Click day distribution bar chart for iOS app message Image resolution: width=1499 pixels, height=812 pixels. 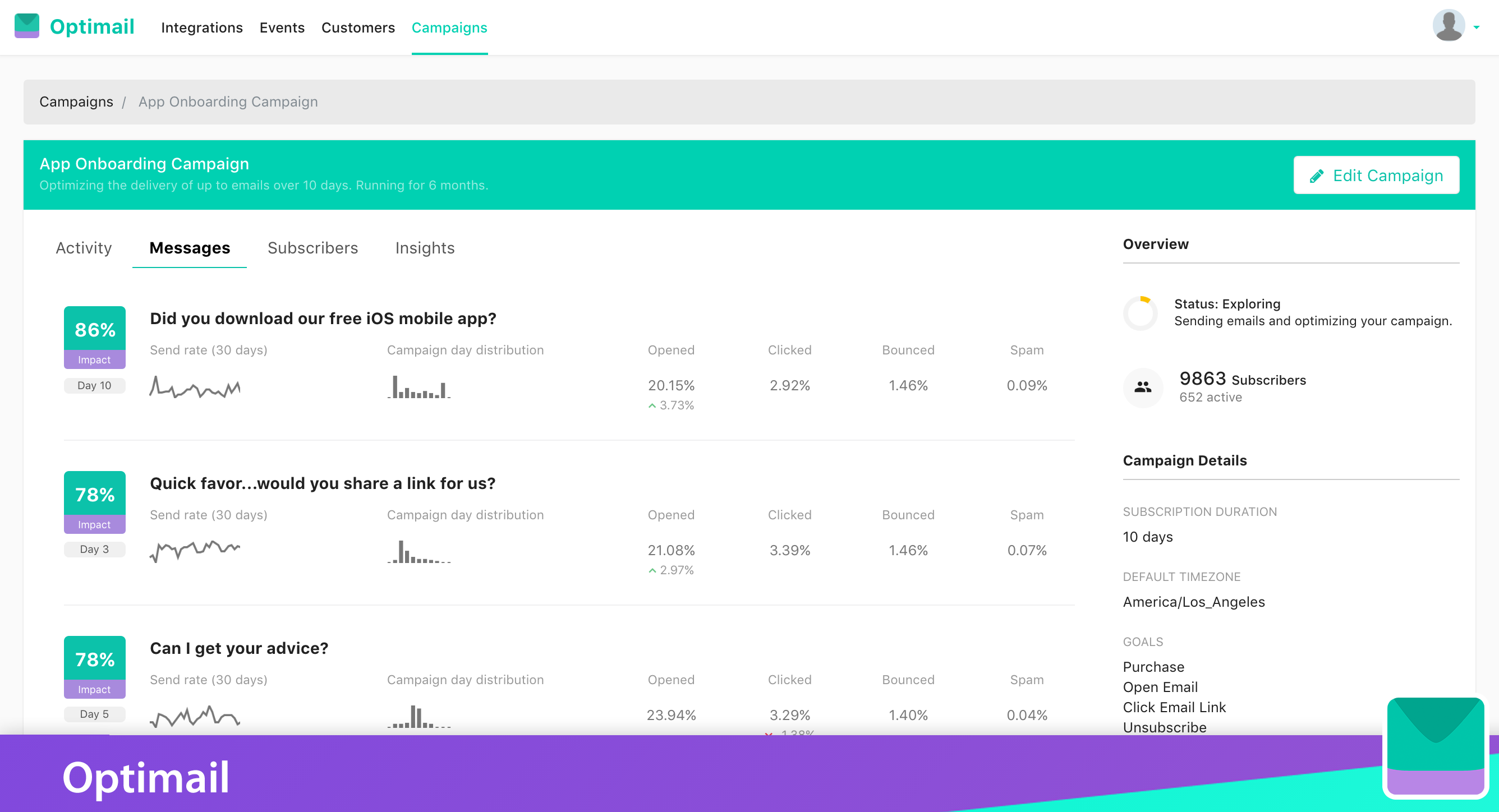(419, 387)
